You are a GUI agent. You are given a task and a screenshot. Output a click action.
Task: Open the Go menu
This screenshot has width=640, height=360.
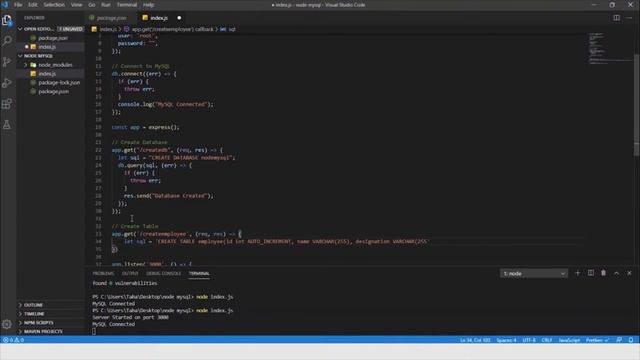click(x=92, y=5)
